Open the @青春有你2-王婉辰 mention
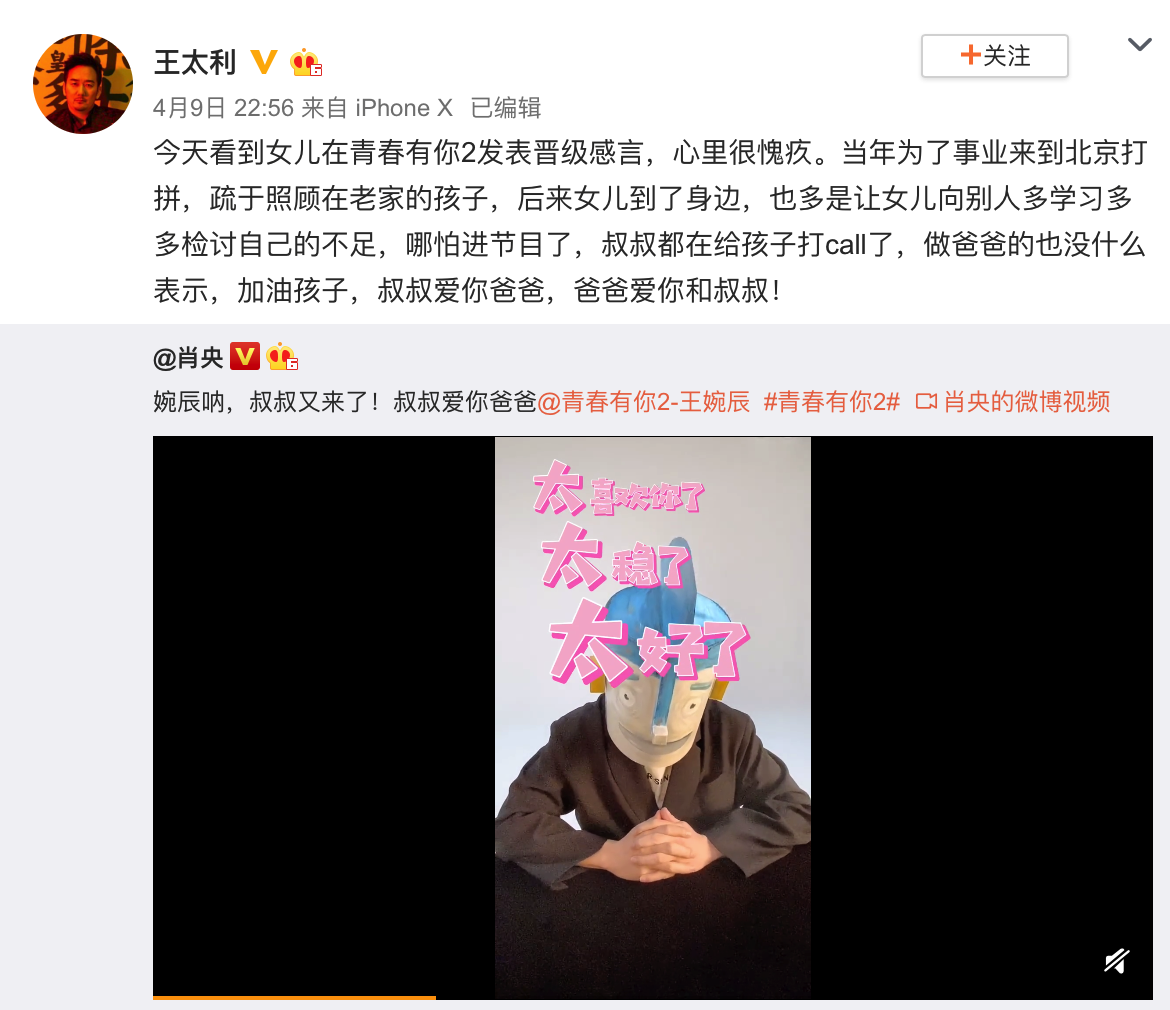This screenshot has height=1010, width=1170. [643, 401]
